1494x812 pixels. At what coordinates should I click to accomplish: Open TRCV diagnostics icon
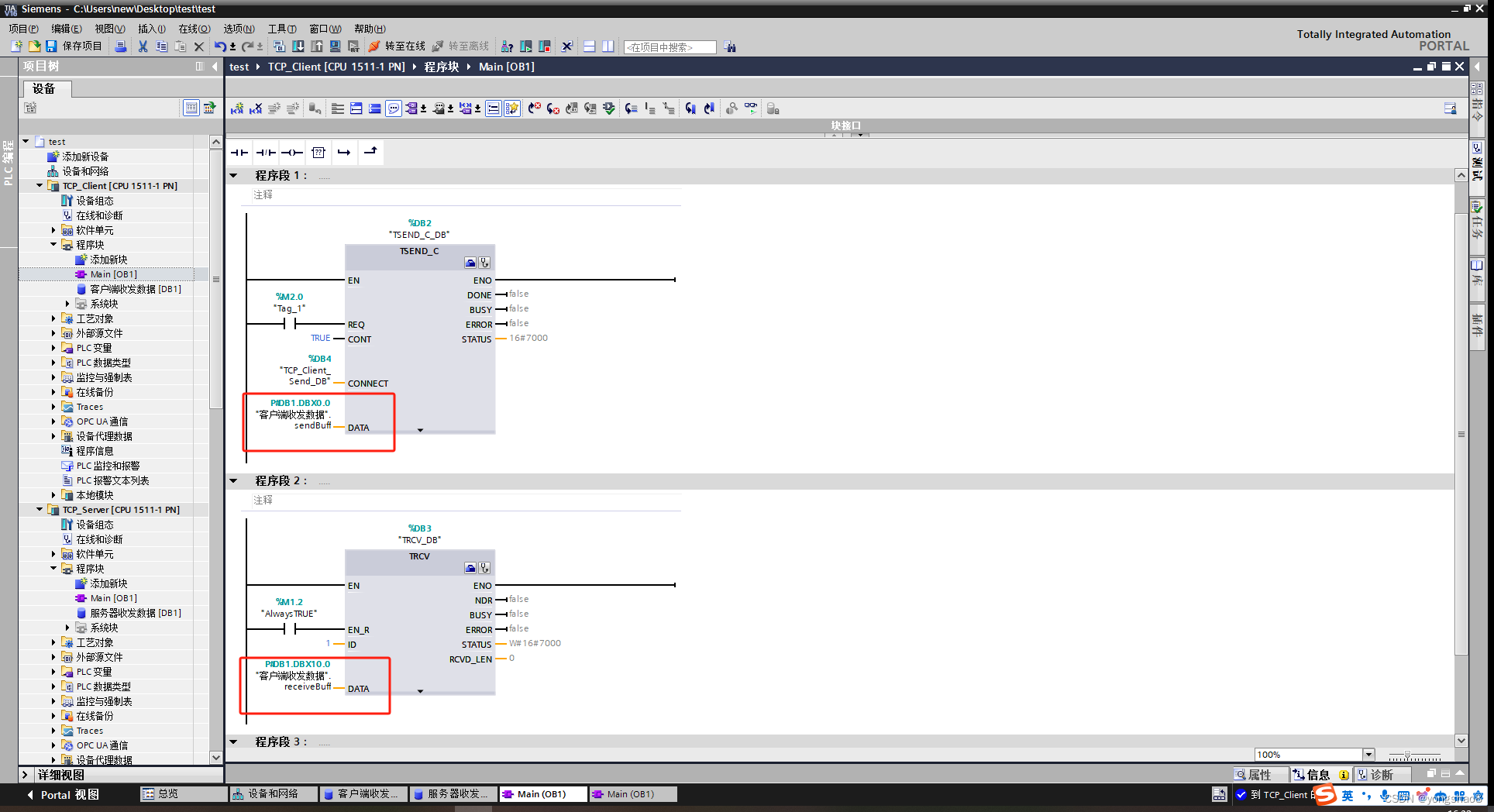(x=484, y=568)
